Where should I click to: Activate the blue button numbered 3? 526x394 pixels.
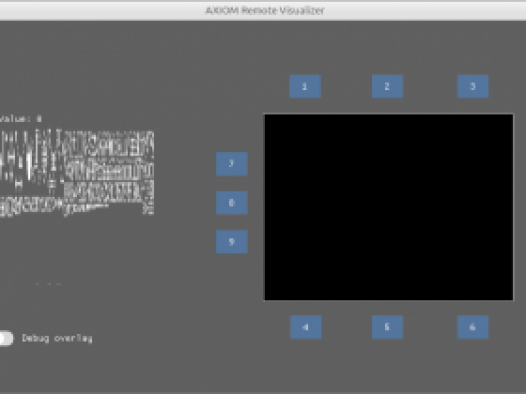coord(473,87)
